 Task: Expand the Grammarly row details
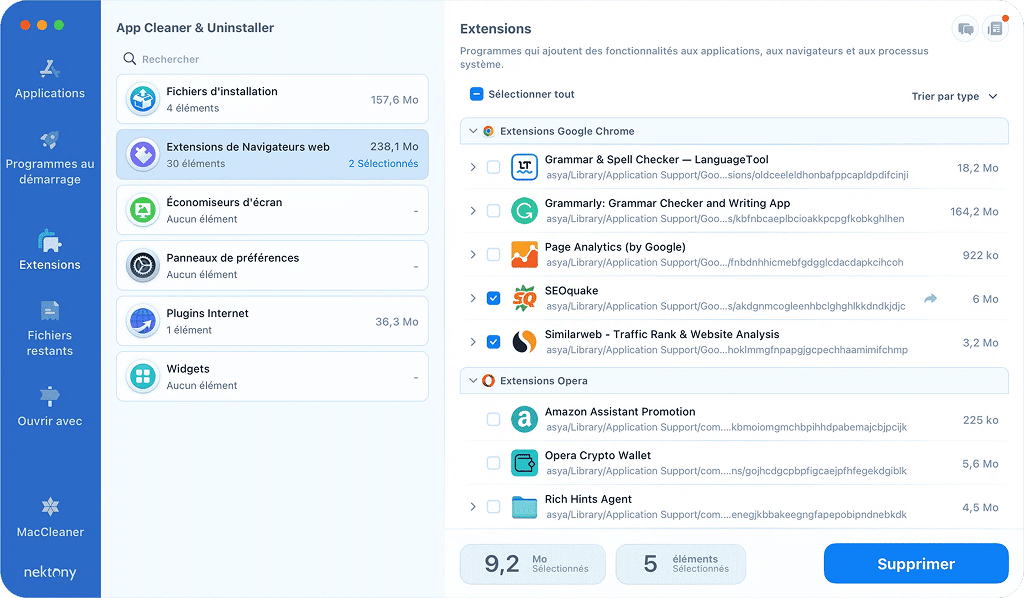(x=473, y=211)
